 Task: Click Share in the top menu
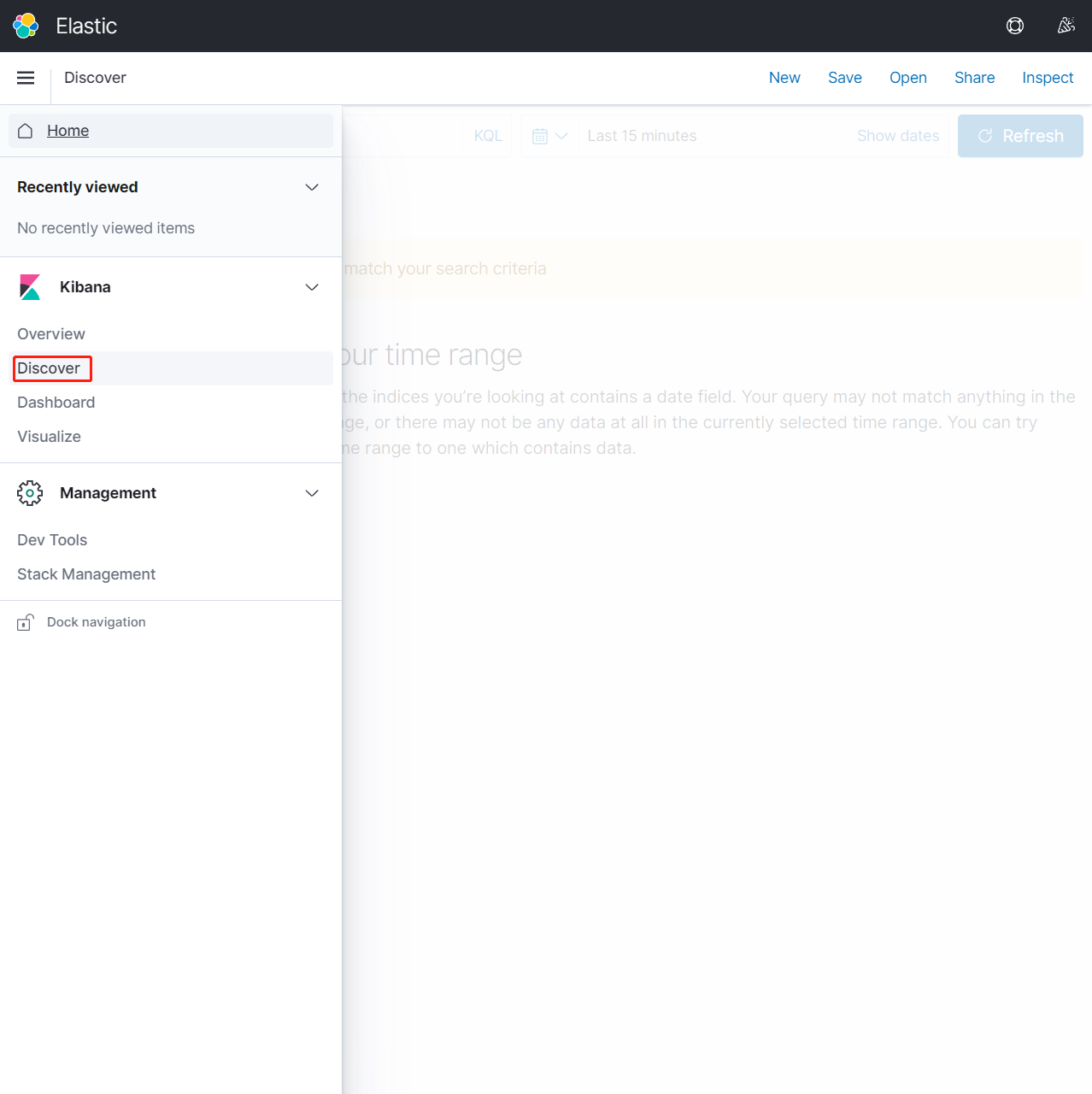pyautogui.click(x=975, y=78)
